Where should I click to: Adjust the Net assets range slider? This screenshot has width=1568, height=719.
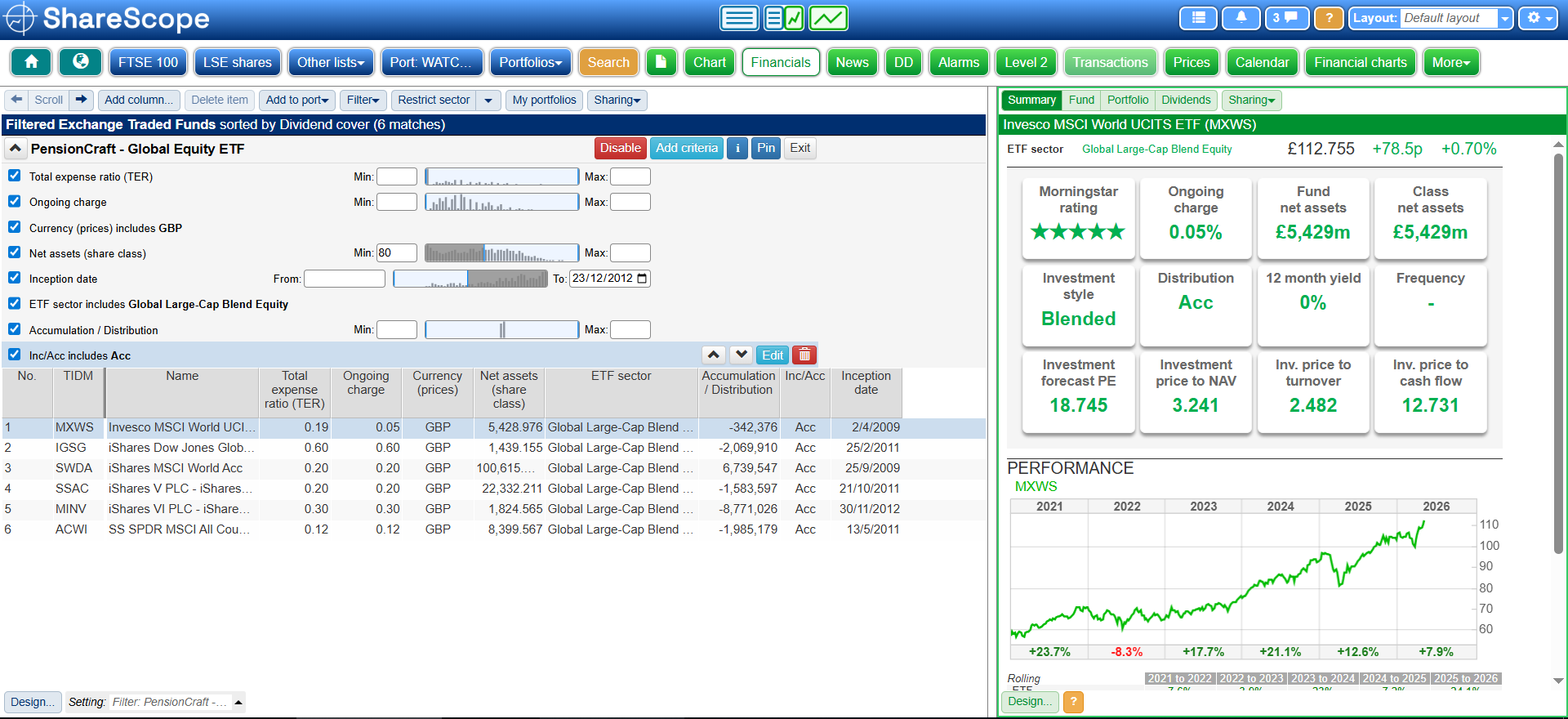[x=501, y=253]
